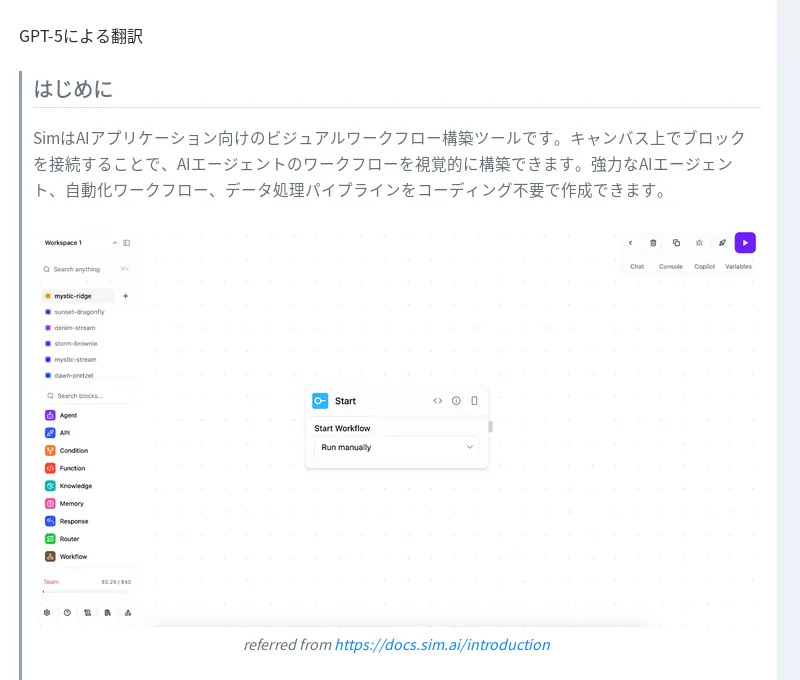Switch to the Variables tab
Image resolution: width=800 pixels, height=680 pixels.
[738, 266]
